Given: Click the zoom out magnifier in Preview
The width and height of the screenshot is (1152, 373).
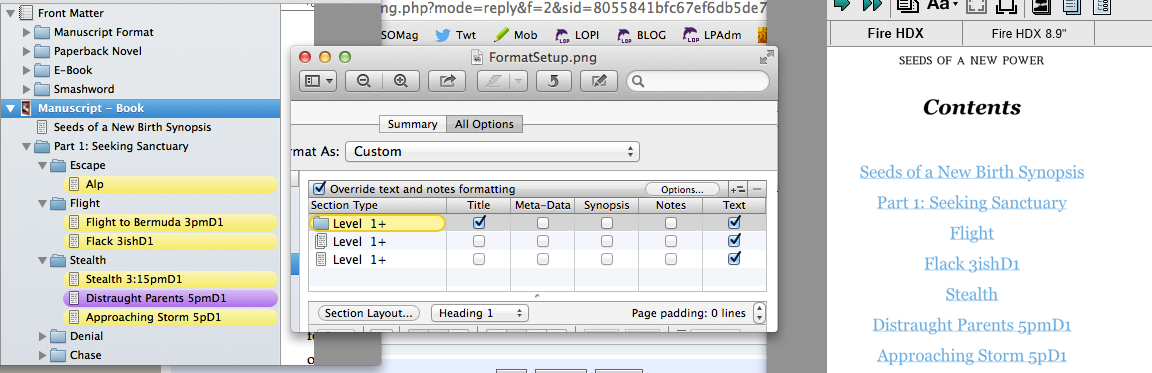Looking at the screenshot, I should click(363, 82).
